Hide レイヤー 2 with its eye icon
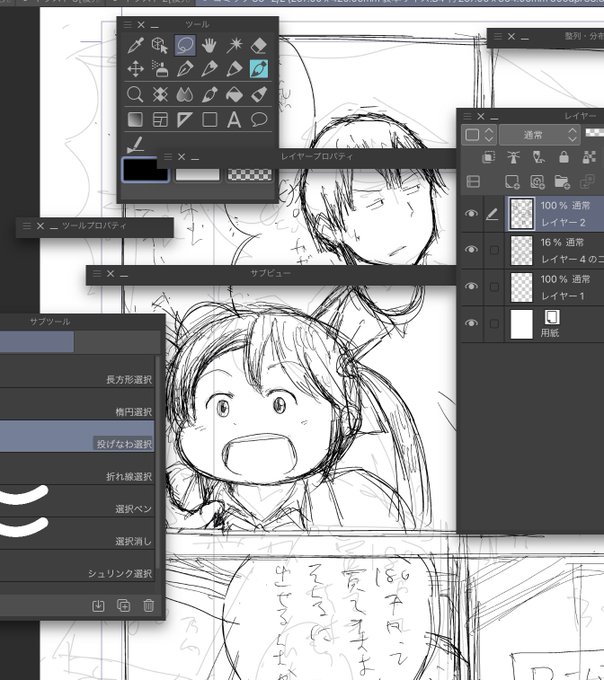This screenshot has width=604, height=680. 471,213
